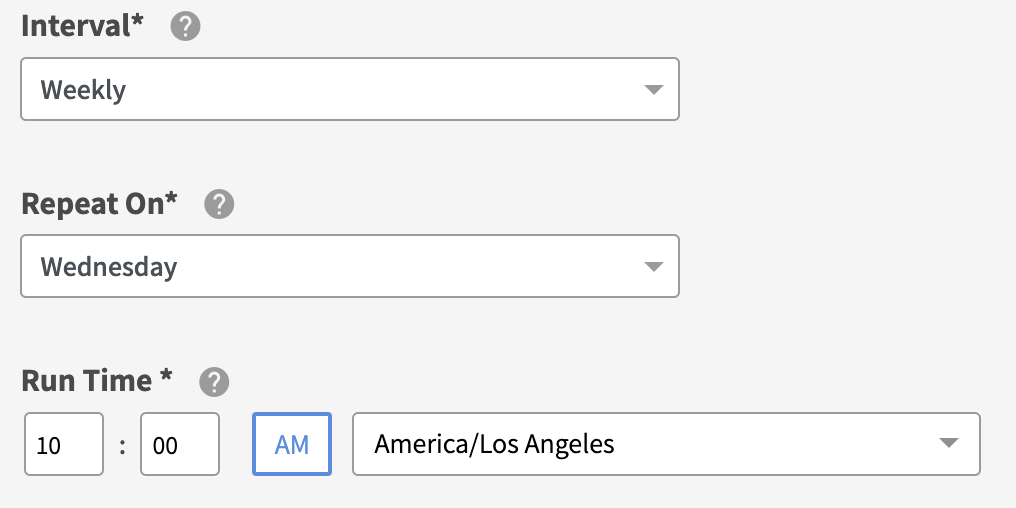Click the Repeat On field label

(x=99, y=204)
